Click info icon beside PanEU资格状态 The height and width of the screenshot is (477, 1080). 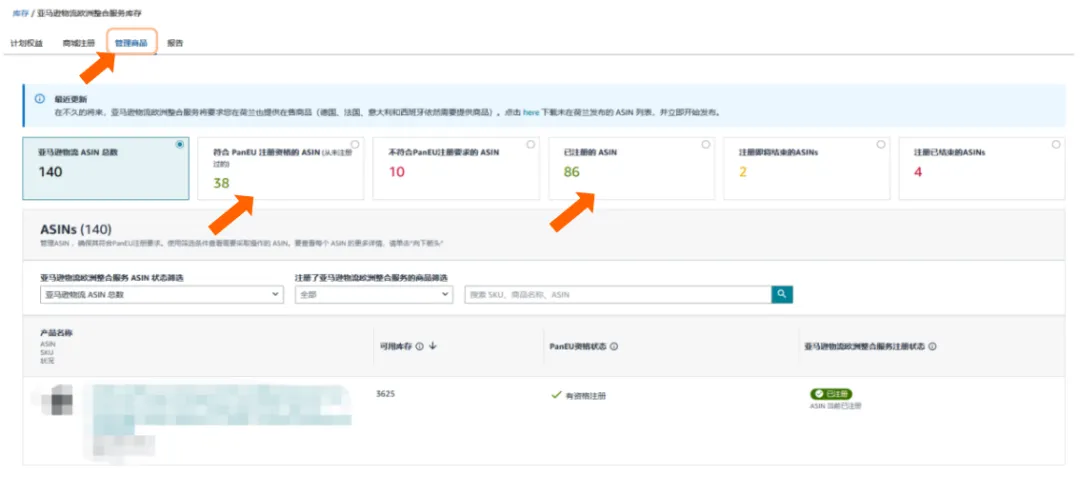[x=614, y=347]
